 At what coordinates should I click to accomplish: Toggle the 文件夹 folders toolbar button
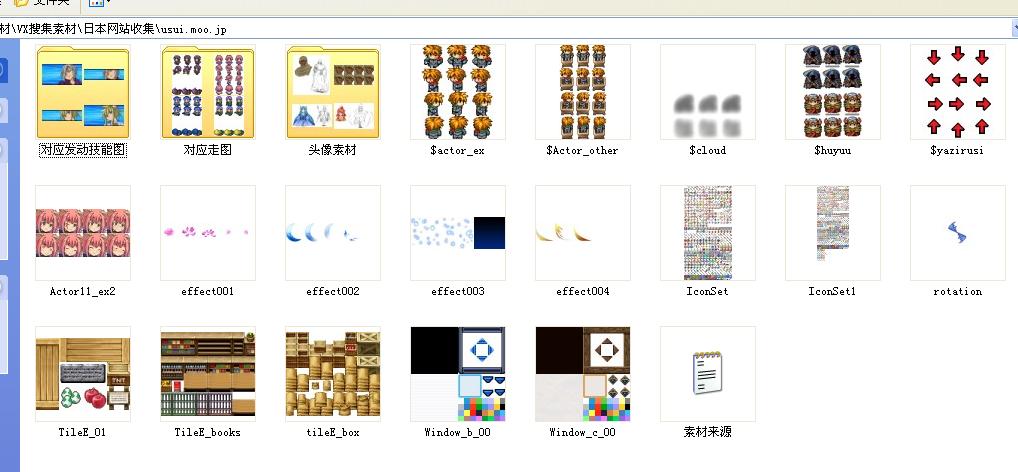point(42,3)
